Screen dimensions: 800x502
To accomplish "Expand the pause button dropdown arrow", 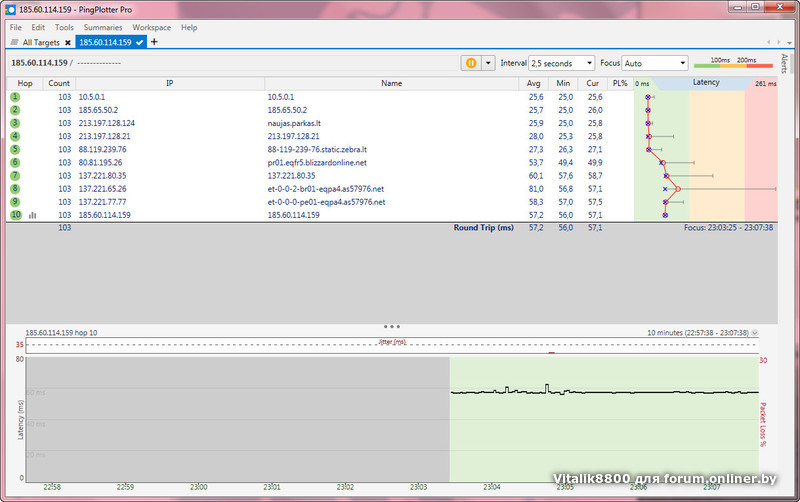I will [488, 62].
